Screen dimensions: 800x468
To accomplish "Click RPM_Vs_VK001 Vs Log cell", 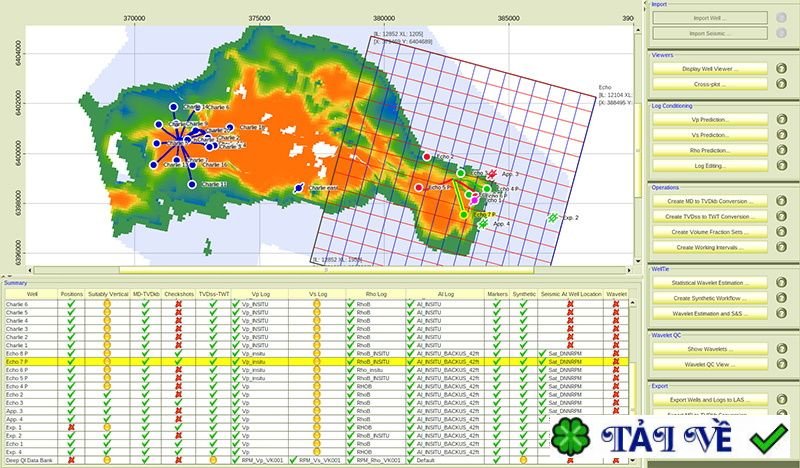I will tap(316, 460).
